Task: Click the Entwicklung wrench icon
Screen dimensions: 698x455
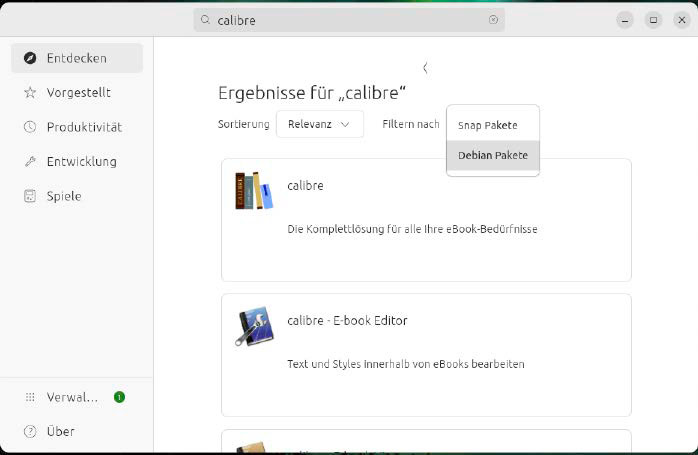Action: click(x=30, y=161)
